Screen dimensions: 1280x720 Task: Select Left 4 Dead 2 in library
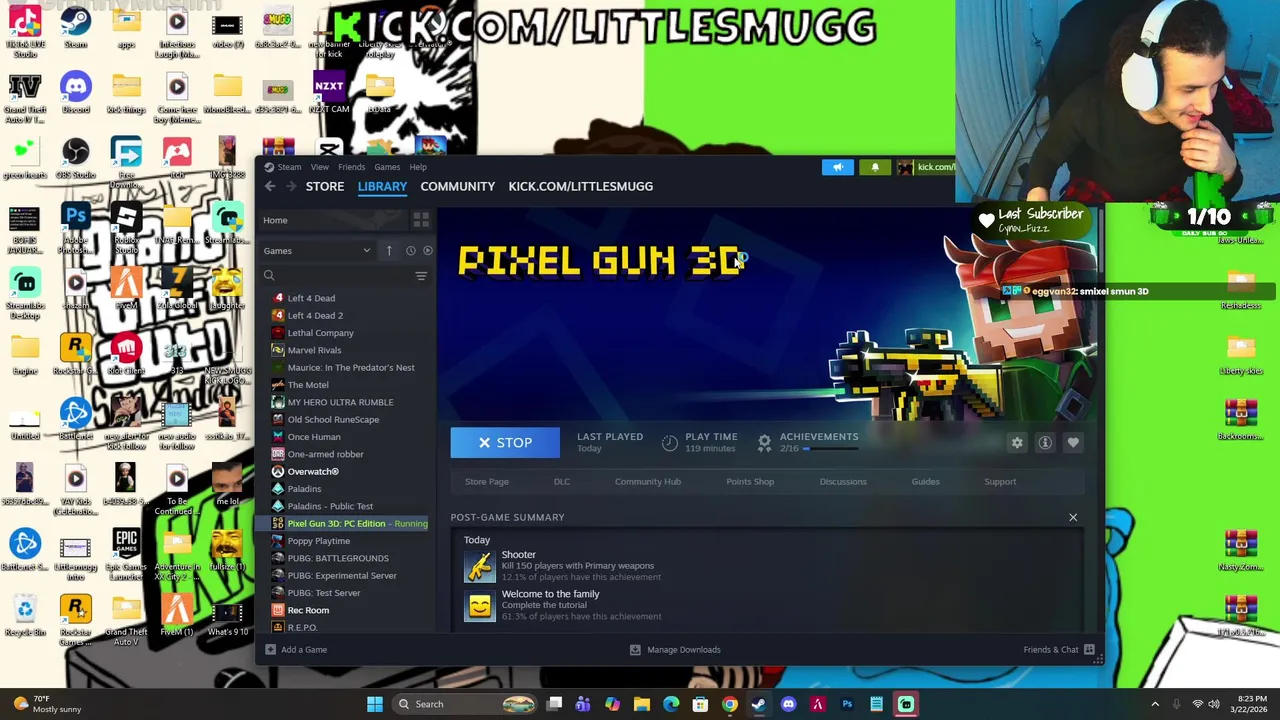315,316
